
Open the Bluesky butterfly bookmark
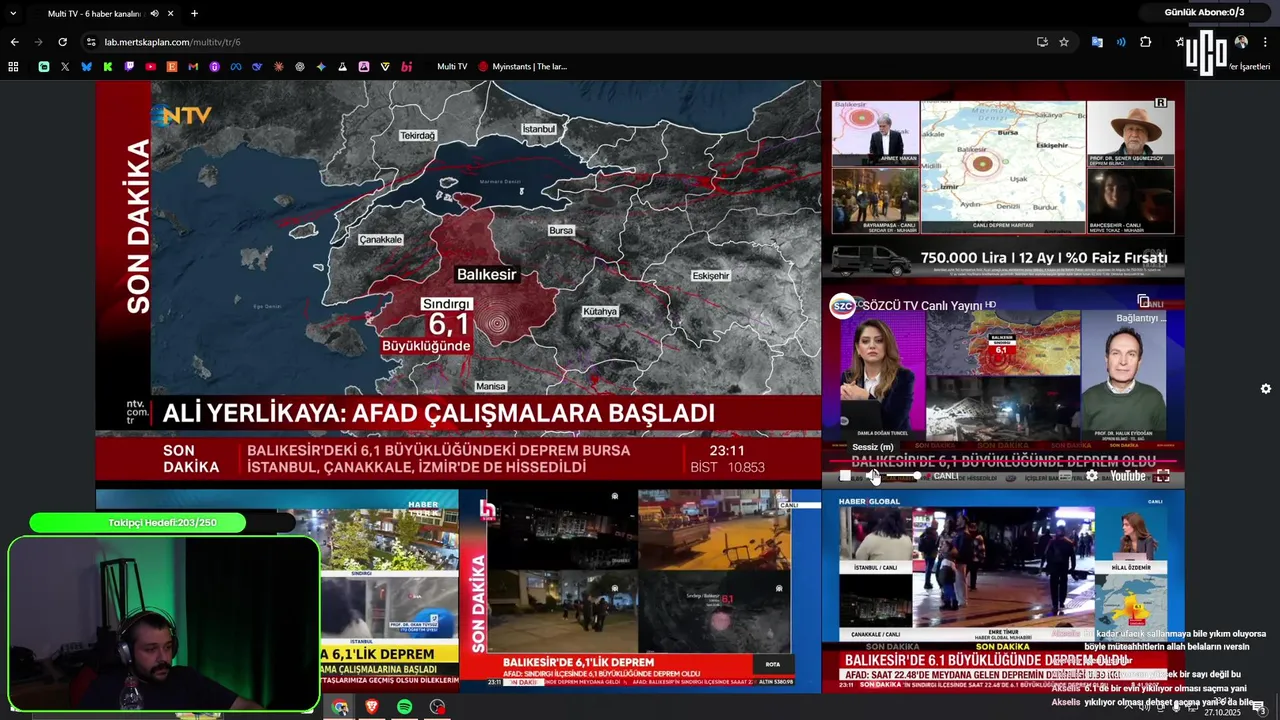pyautogui.click(x=86, y=67)
